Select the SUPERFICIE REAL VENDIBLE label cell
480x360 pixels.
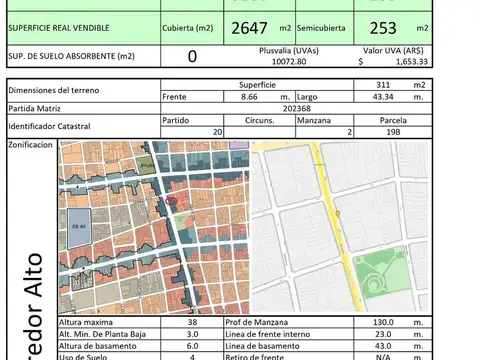click(x=83, y=28)
